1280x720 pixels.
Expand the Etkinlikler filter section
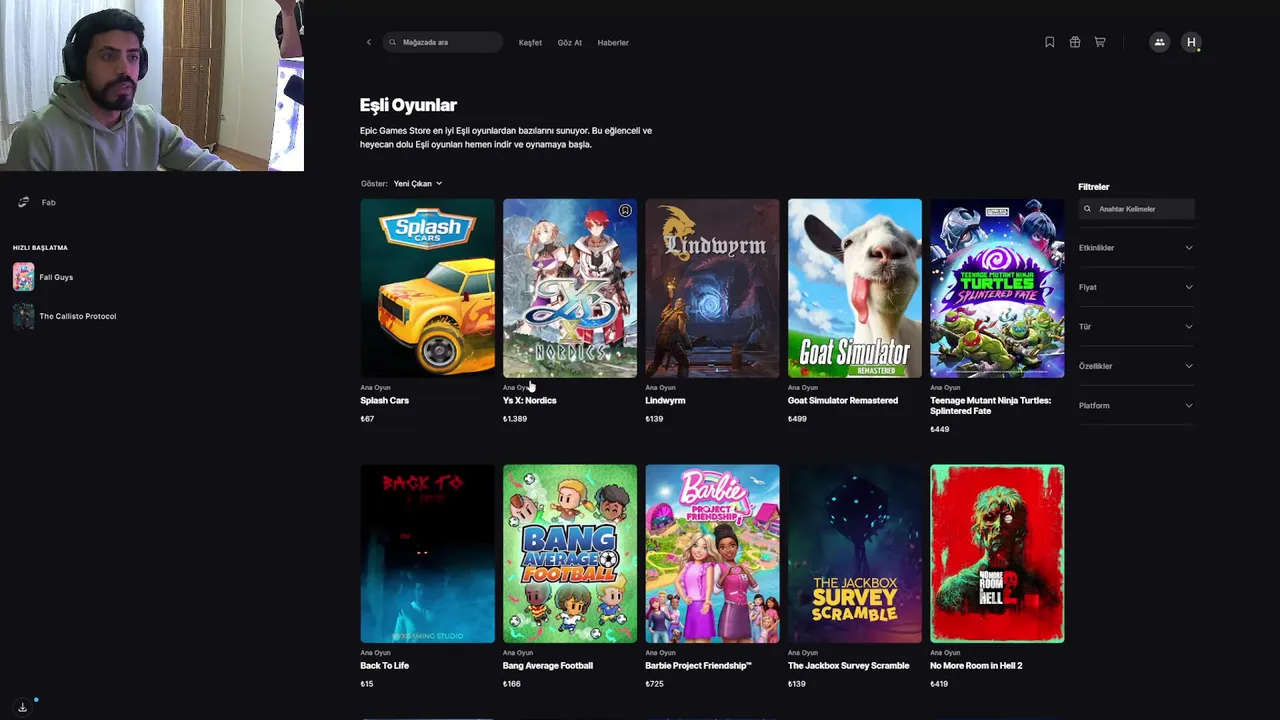1136,248
